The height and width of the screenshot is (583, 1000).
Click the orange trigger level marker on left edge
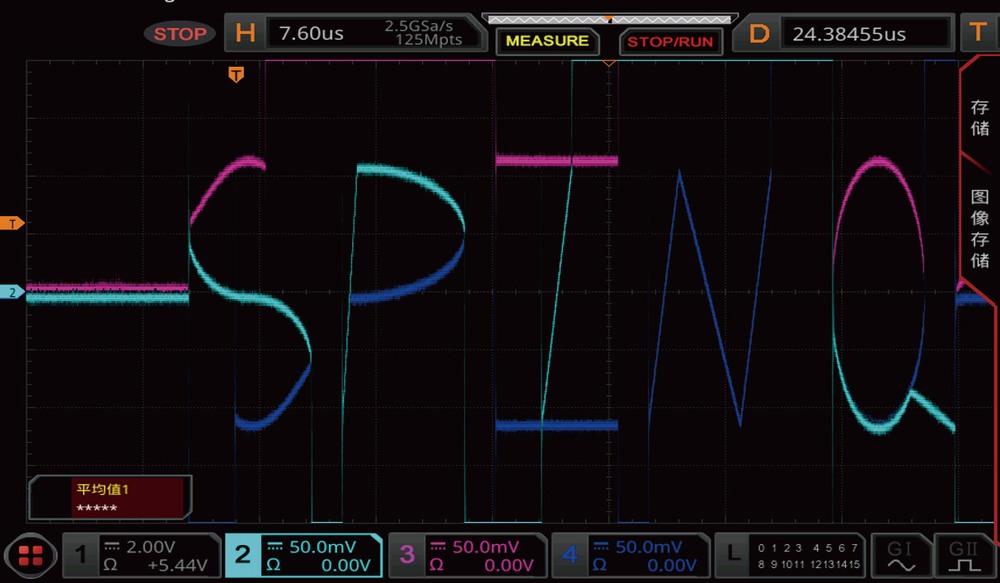[13, 223]
